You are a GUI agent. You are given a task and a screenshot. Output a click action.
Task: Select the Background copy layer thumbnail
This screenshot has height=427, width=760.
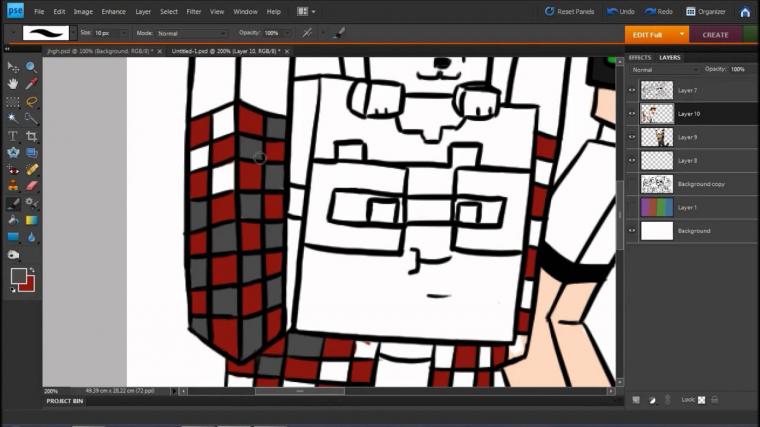tap(656, 184)
